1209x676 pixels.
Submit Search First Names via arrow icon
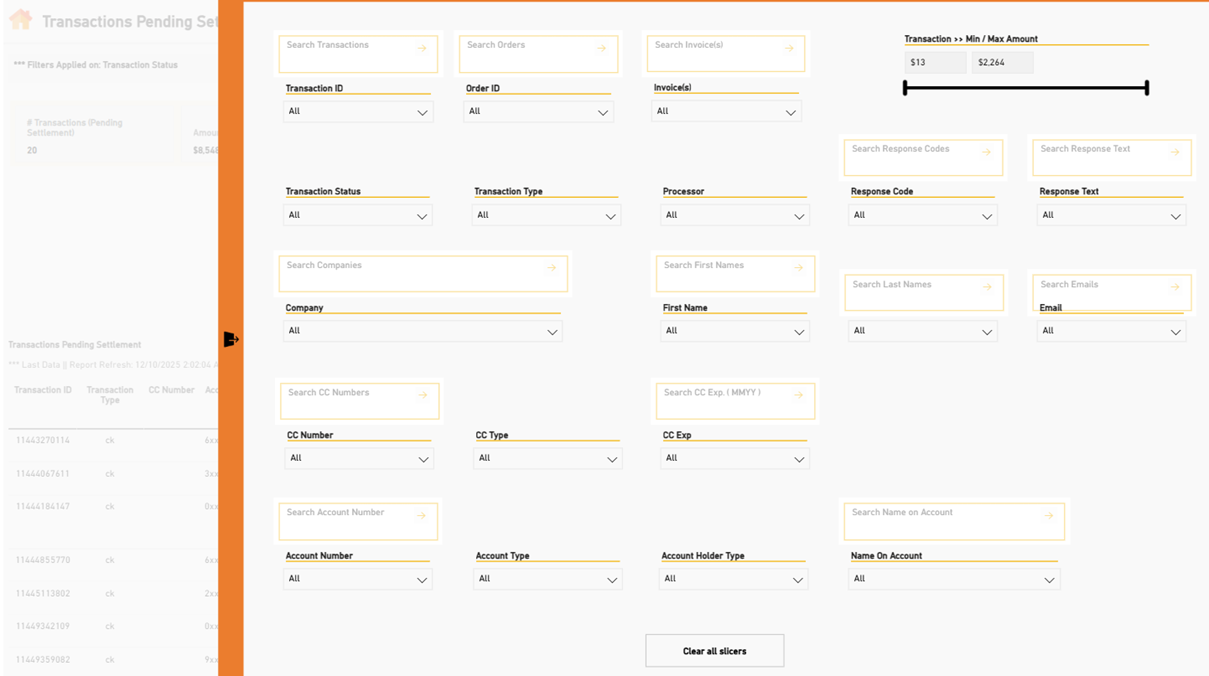(798, 268)
